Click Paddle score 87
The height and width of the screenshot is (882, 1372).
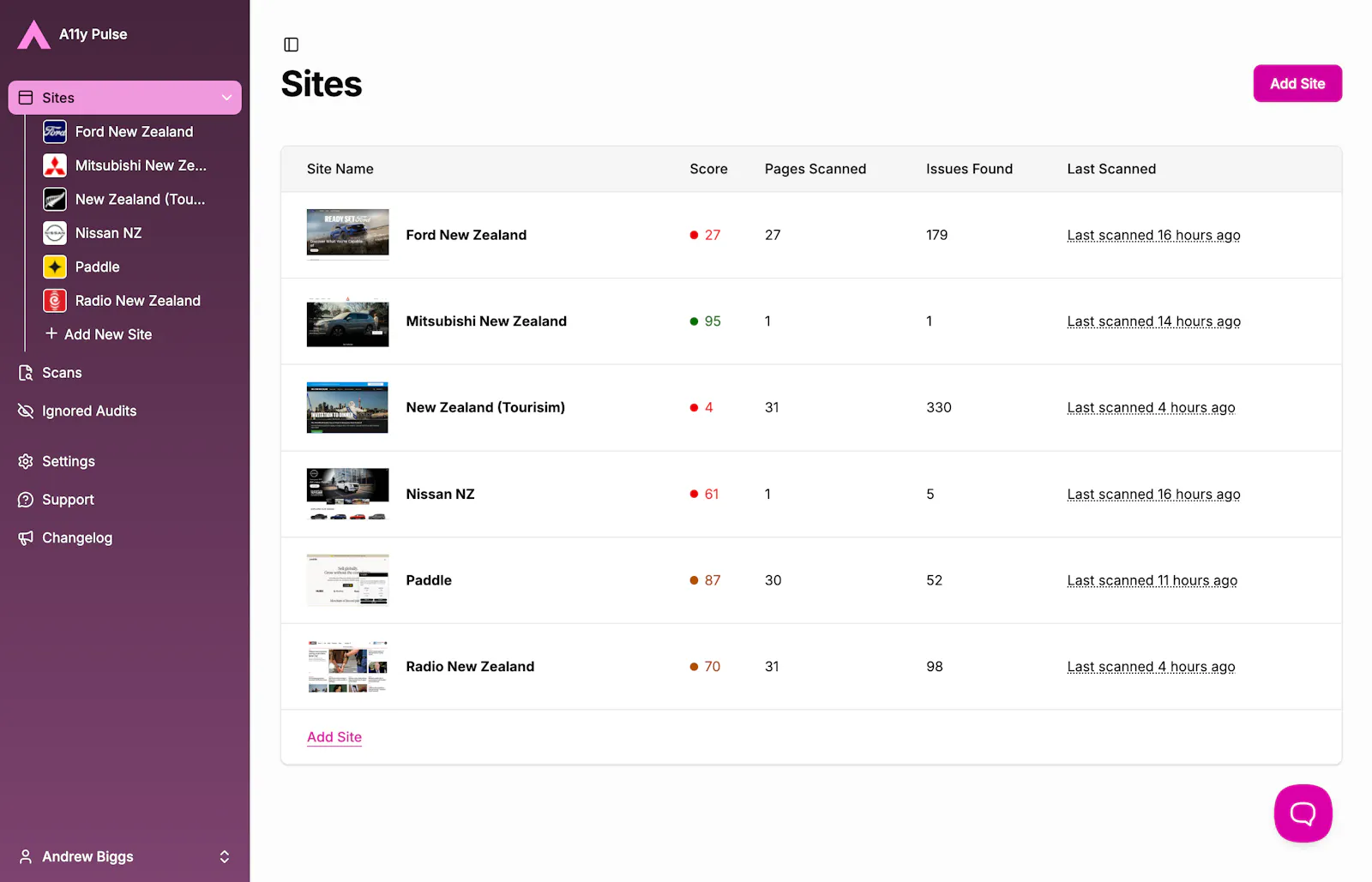[706, 580]
